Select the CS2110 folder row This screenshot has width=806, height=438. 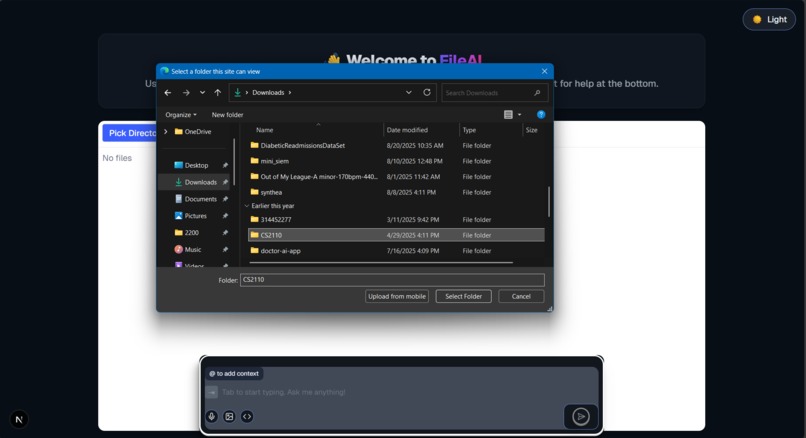tap(396, 235)
